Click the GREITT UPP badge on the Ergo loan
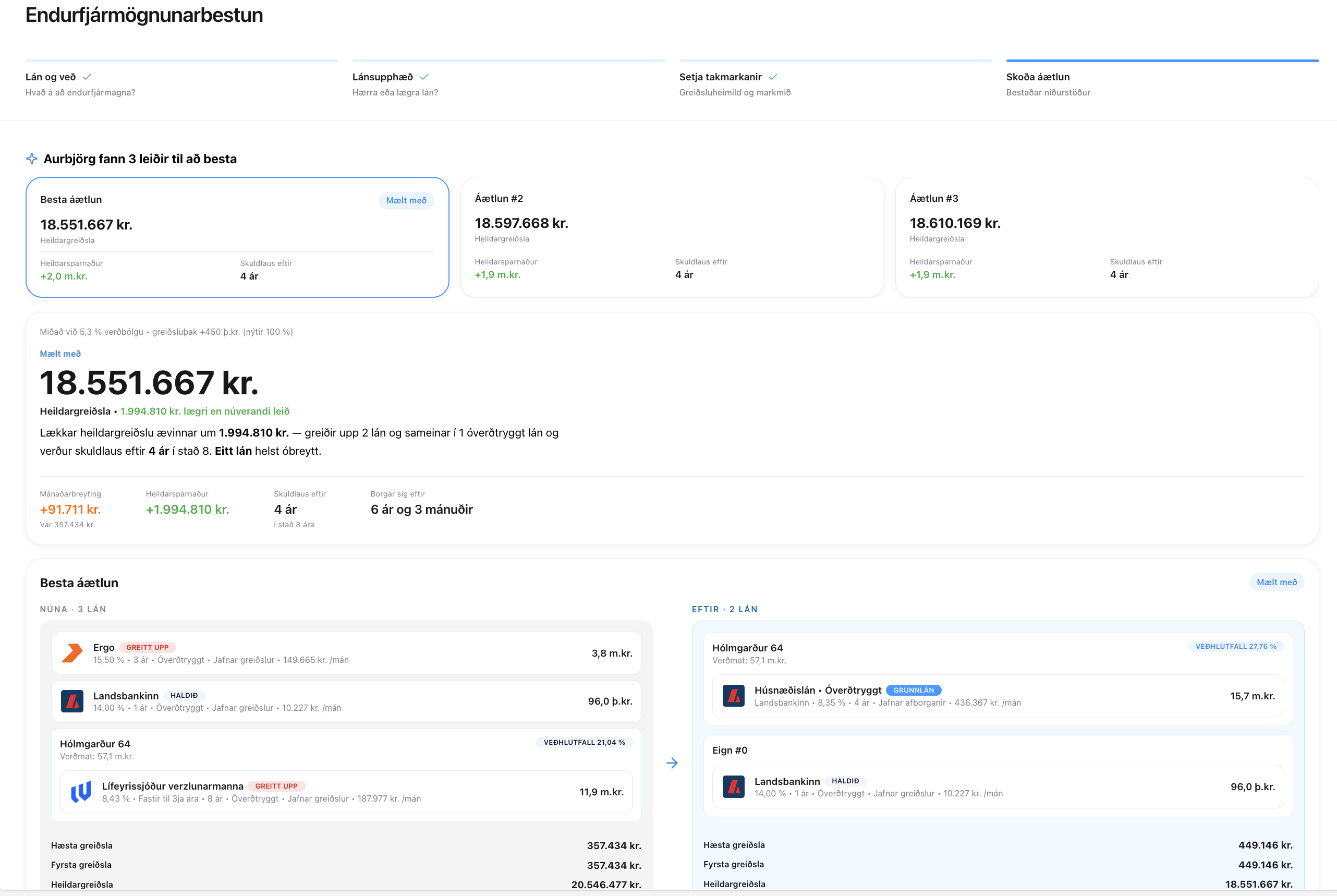Viewport: 1337px width, 896px height. pos(148,647)
